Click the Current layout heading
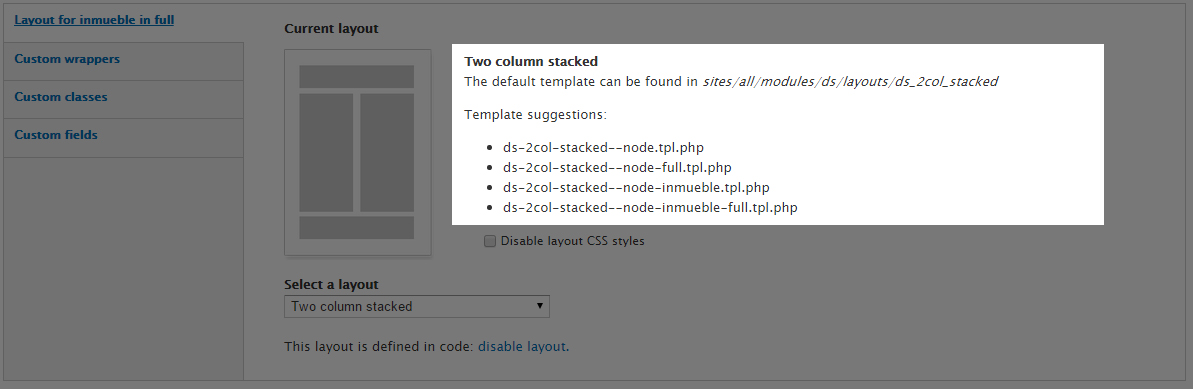This screenshot has height=389, width=1193. coord(331,29)
